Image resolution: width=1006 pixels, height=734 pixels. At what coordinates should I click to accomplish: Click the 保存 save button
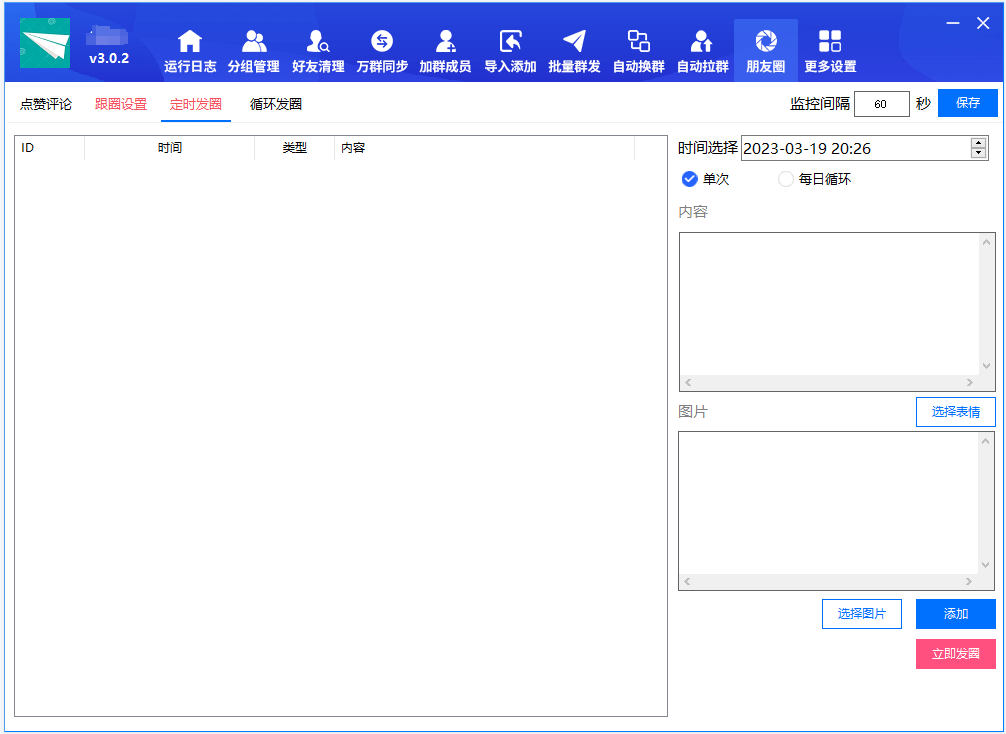(968, 103)
